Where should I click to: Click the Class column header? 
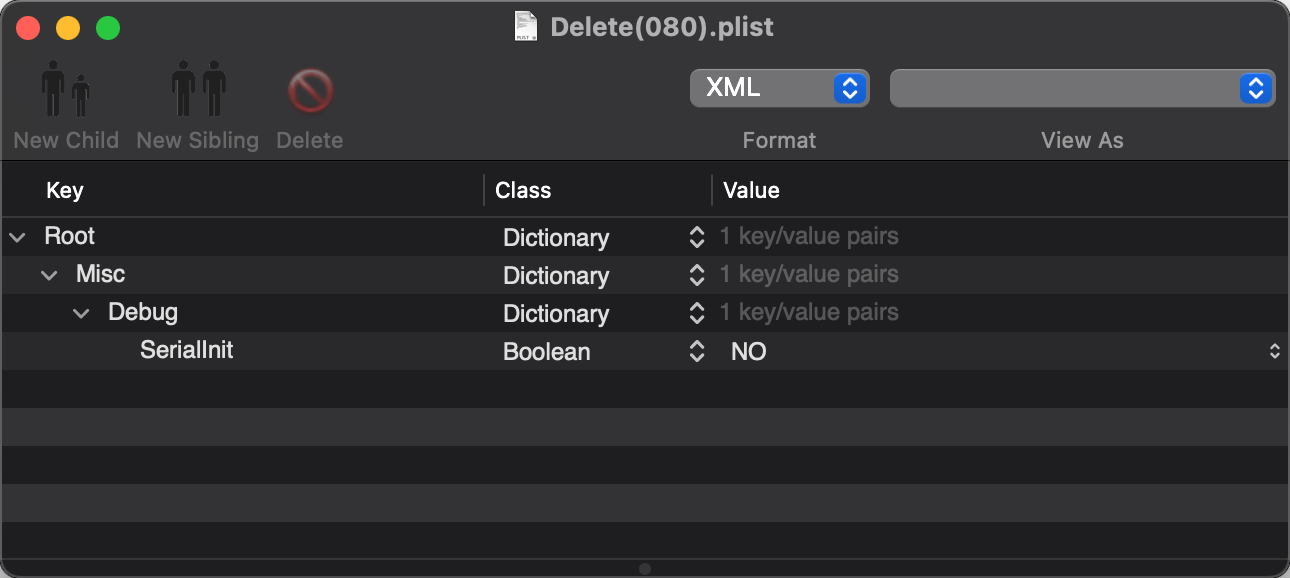tap(523, 190)
